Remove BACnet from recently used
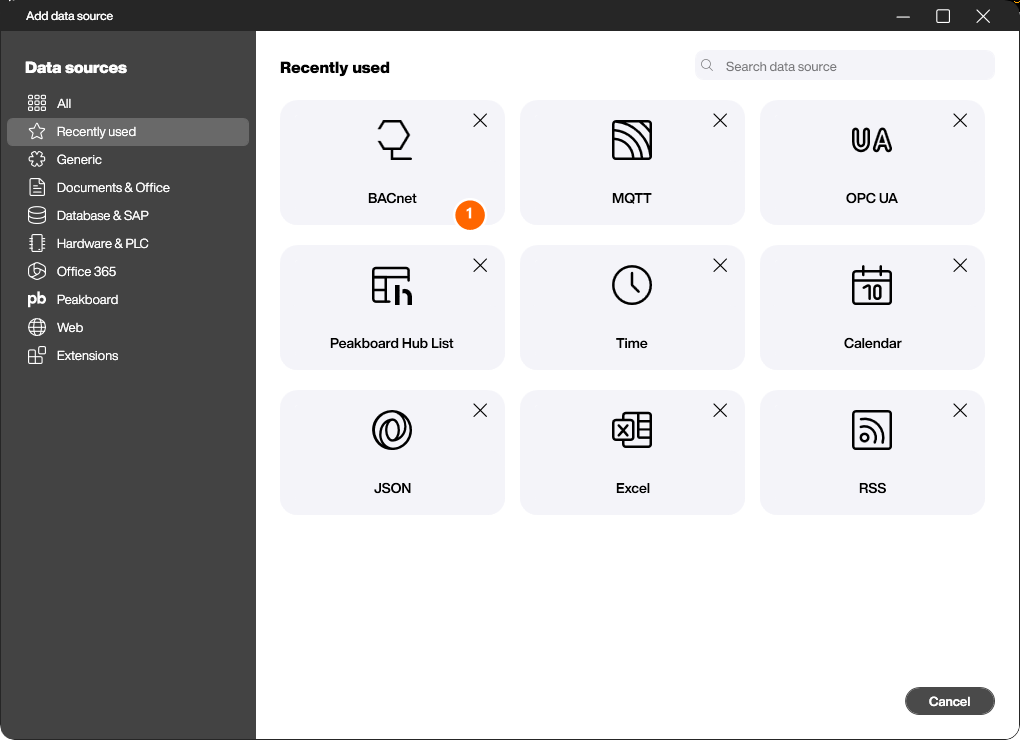The height and width of the screenshot is (740, 1020). coord(480,120)
